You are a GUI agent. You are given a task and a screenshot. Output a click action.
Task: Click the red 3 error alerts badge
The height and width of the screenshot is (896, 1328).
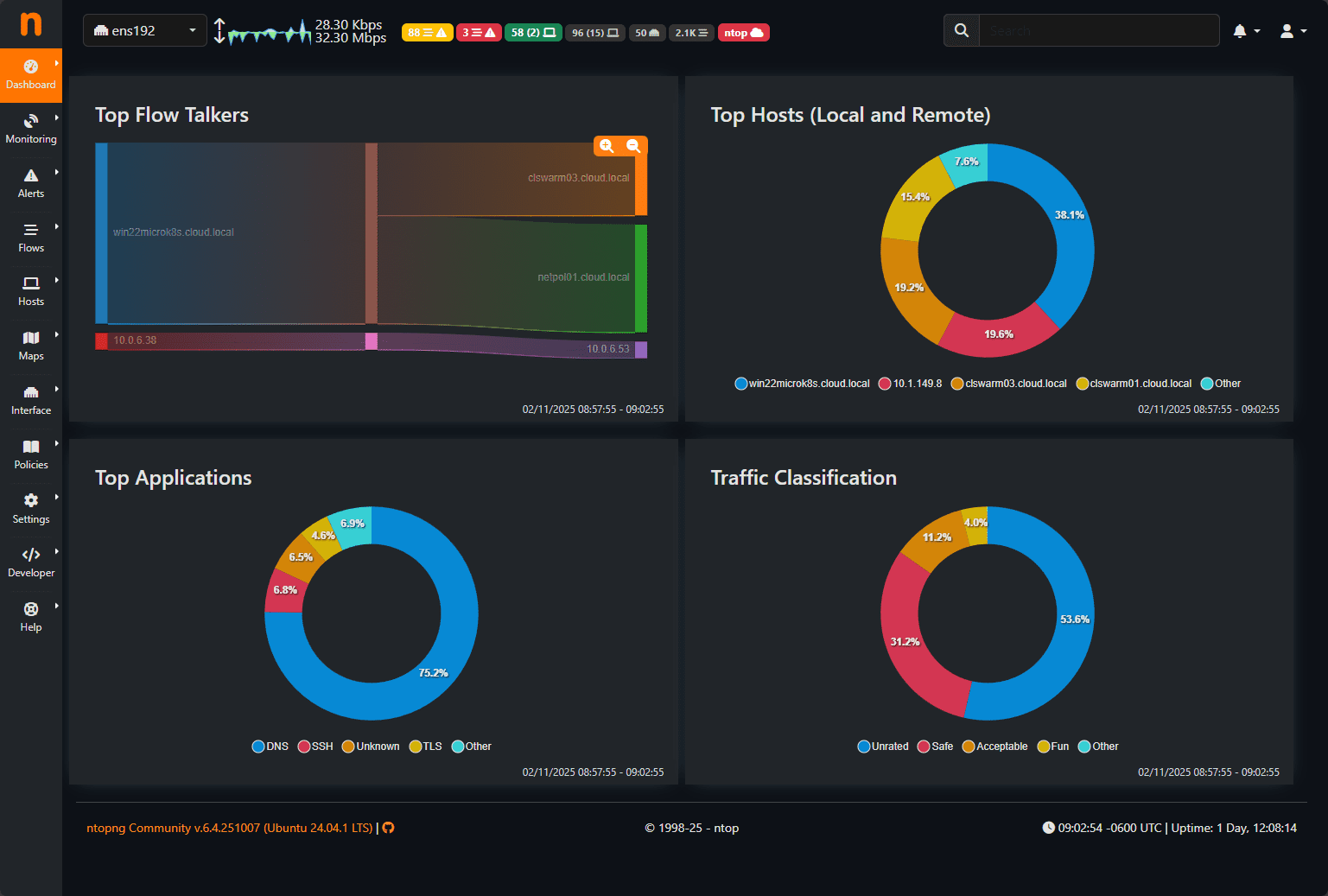(x=479, y=32)
